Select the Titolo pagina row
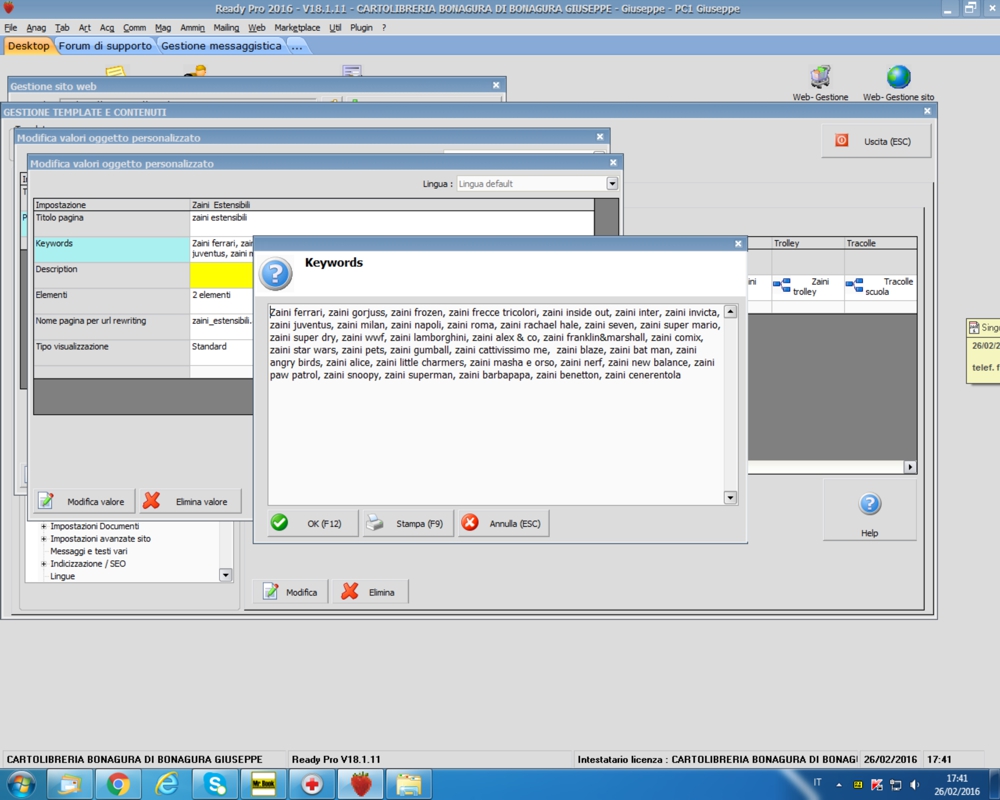Screen dimensions: 1000x800 (x=112, y=223)
